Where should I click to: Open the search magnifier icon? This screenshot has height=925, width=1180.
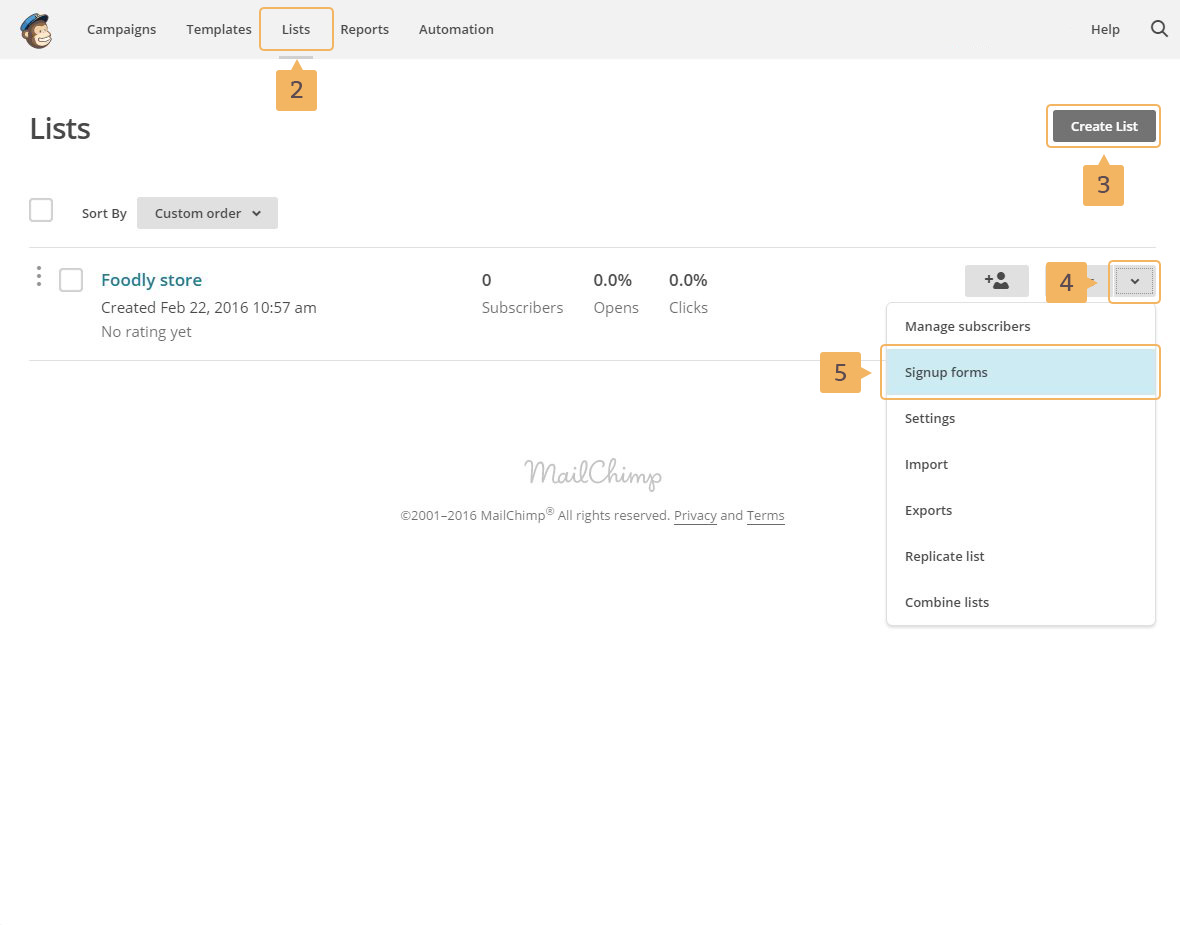tap(1159, 29)
